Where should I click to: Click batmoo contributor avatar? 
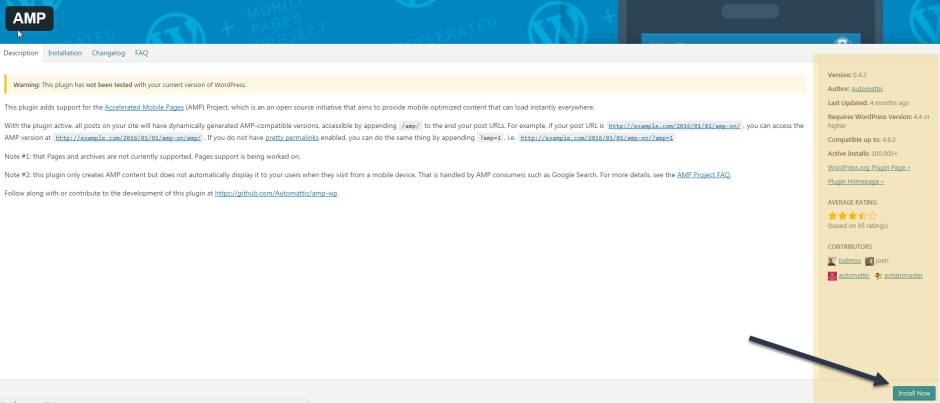click(832, 261)
